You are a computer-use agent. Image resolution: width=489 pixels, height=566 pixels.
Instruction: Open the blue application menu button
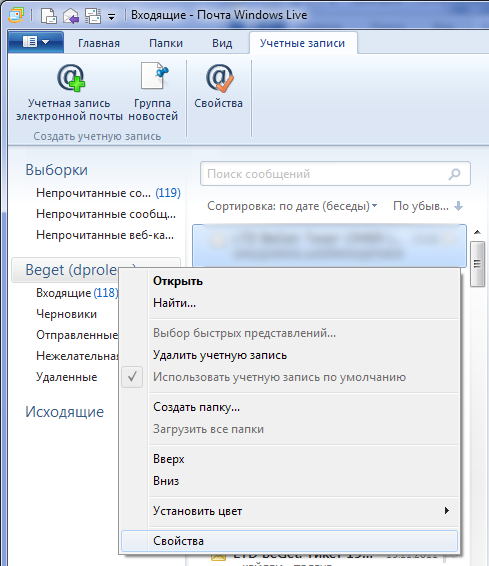pyautogui.click(x=36, y=42)
